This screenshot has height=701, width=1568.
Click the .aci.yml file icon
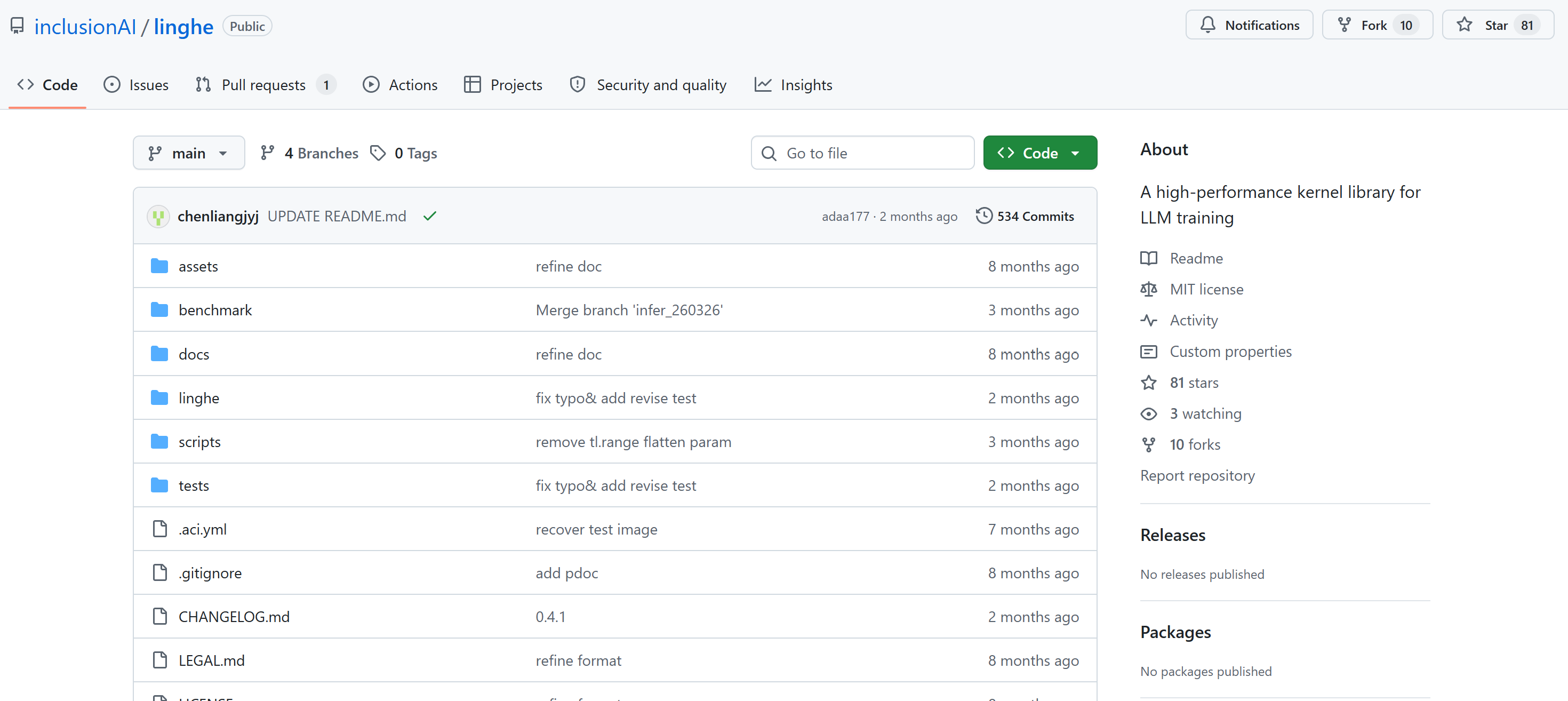159,529
